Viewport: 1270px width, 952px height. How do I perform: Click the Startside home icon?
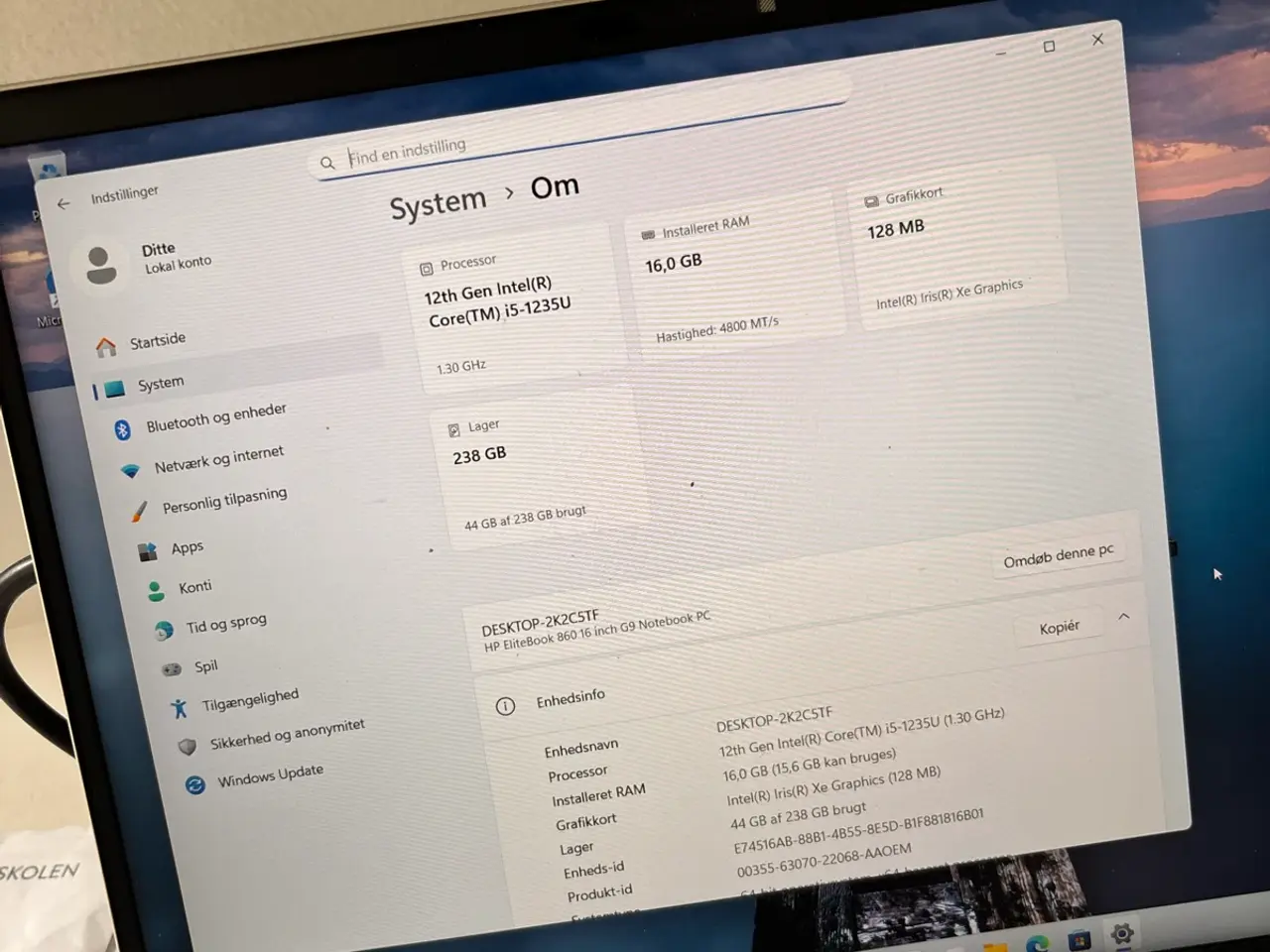pos(105,346)
